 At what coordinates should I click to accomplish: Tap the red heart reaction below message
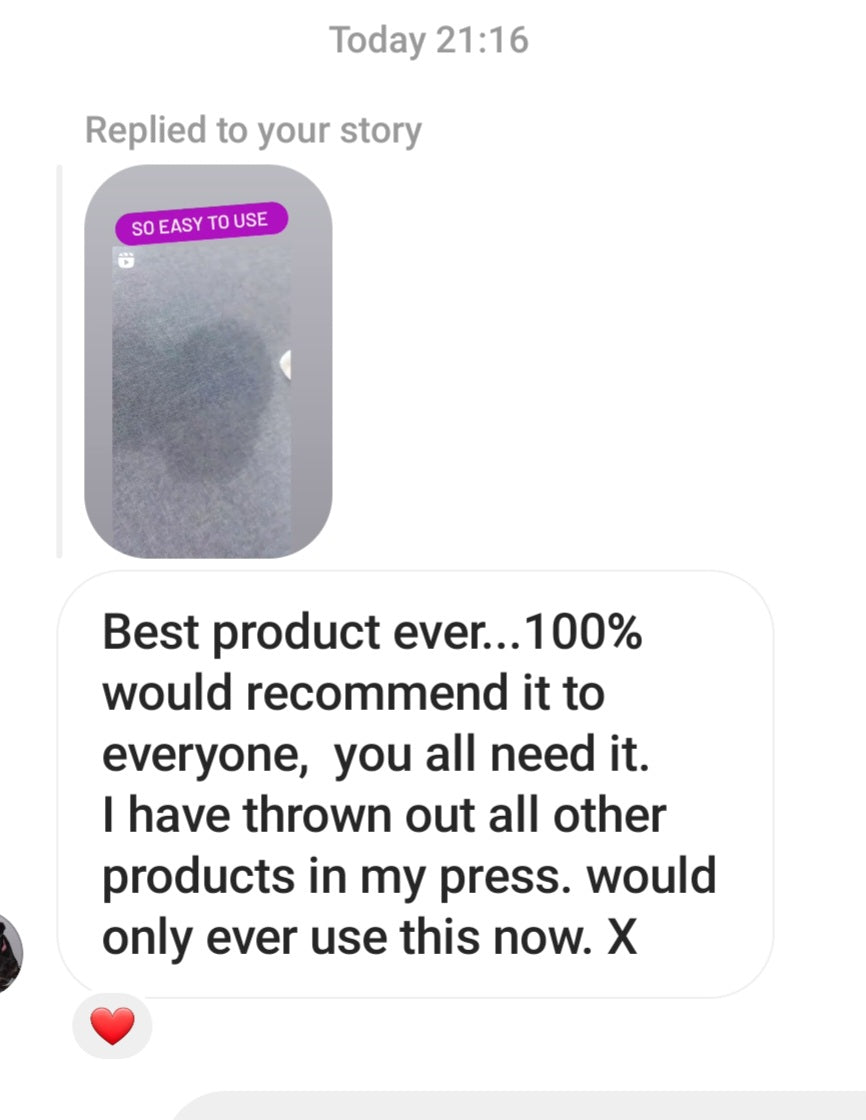point(112,1026)
